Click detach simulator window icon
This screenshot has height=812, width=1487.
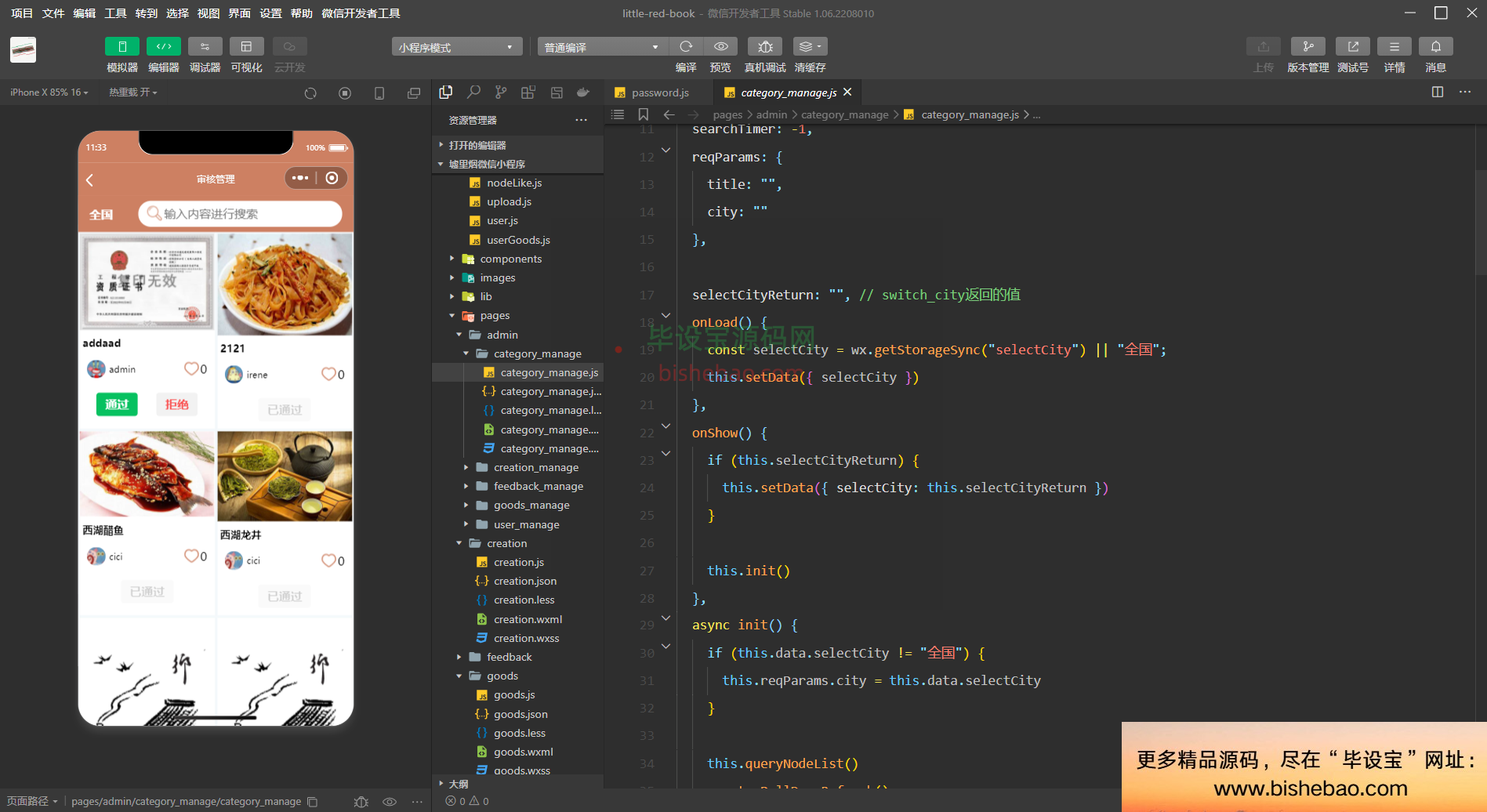click(414, 93)
